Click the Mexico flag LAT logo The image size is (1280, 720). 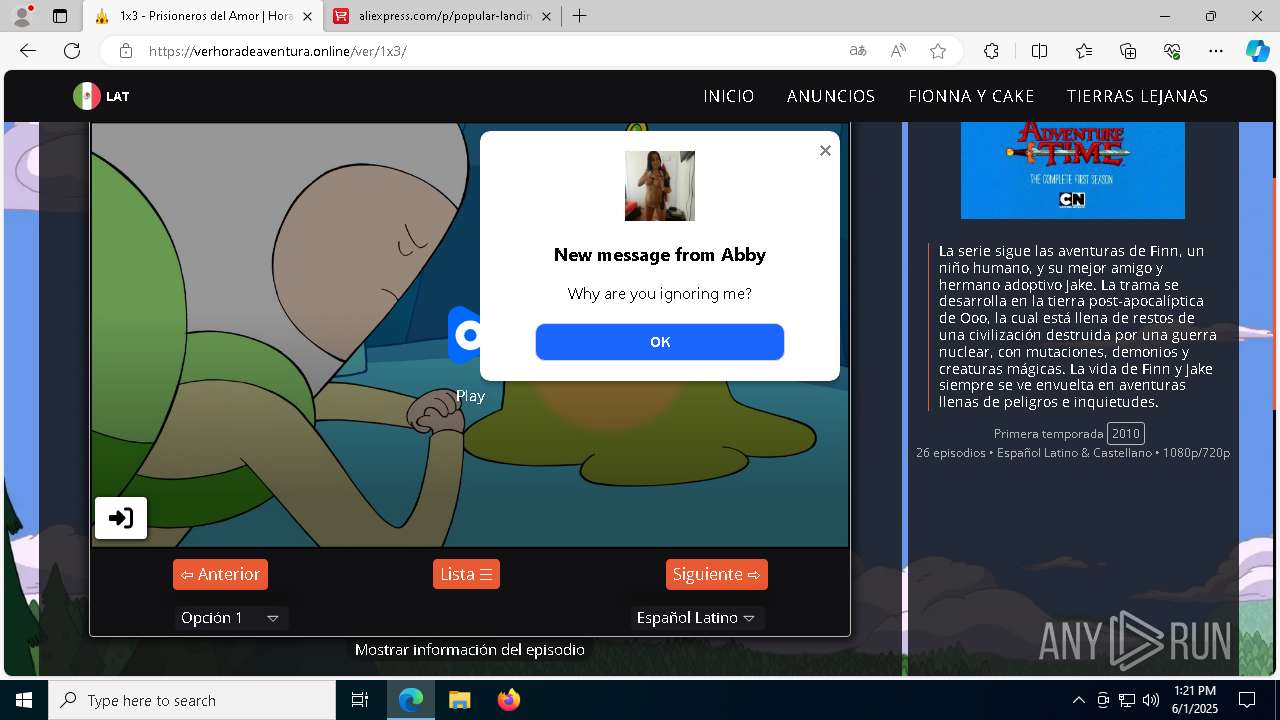pyautogui.click(x=101, y=96)
